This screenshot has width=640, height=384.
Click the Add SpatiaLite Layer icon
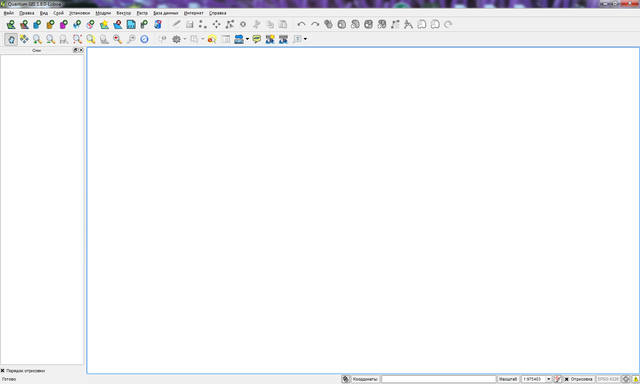51,24
